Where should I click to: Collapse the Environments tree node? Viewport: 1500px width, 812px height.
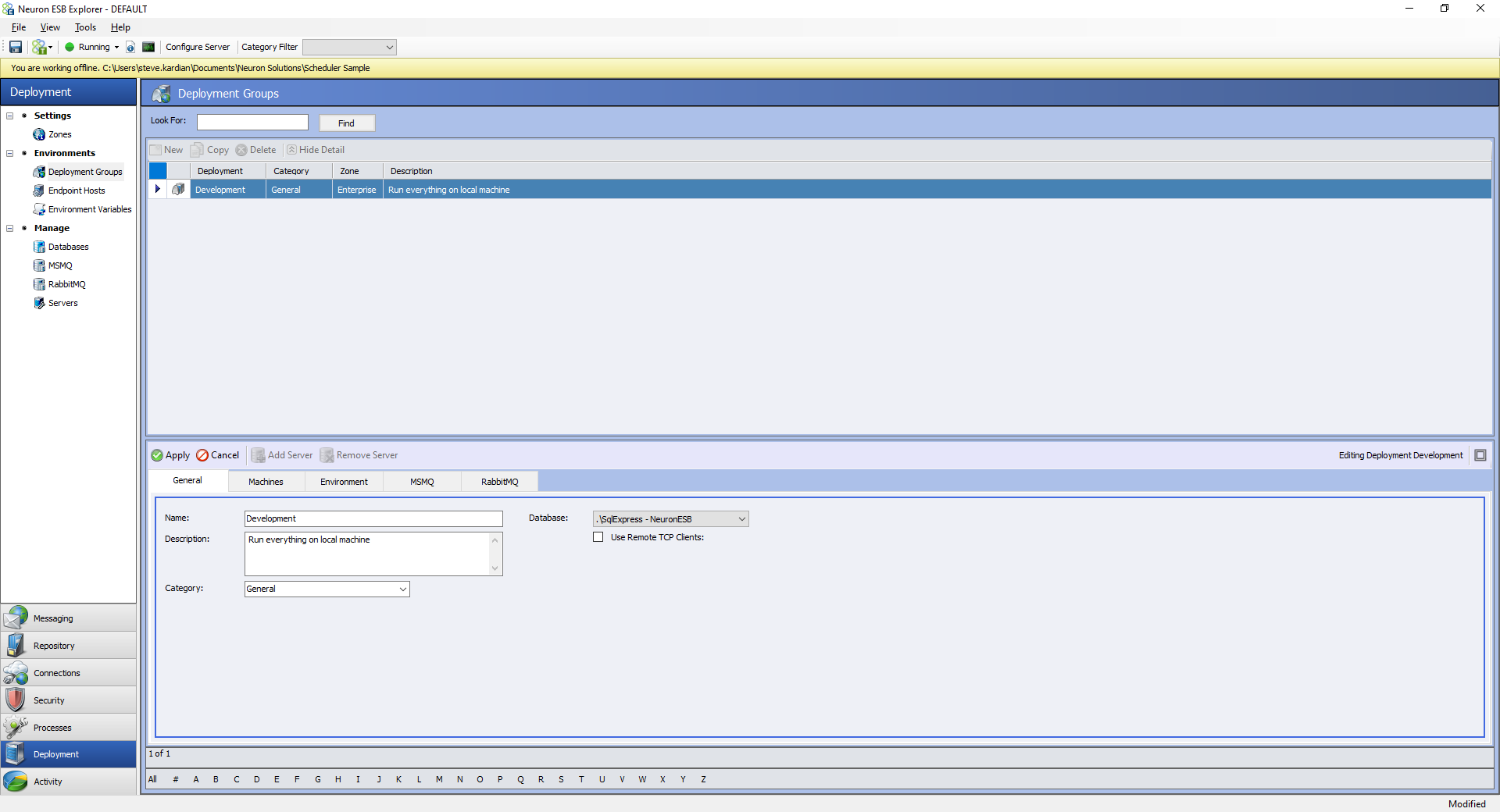(10, 153)
